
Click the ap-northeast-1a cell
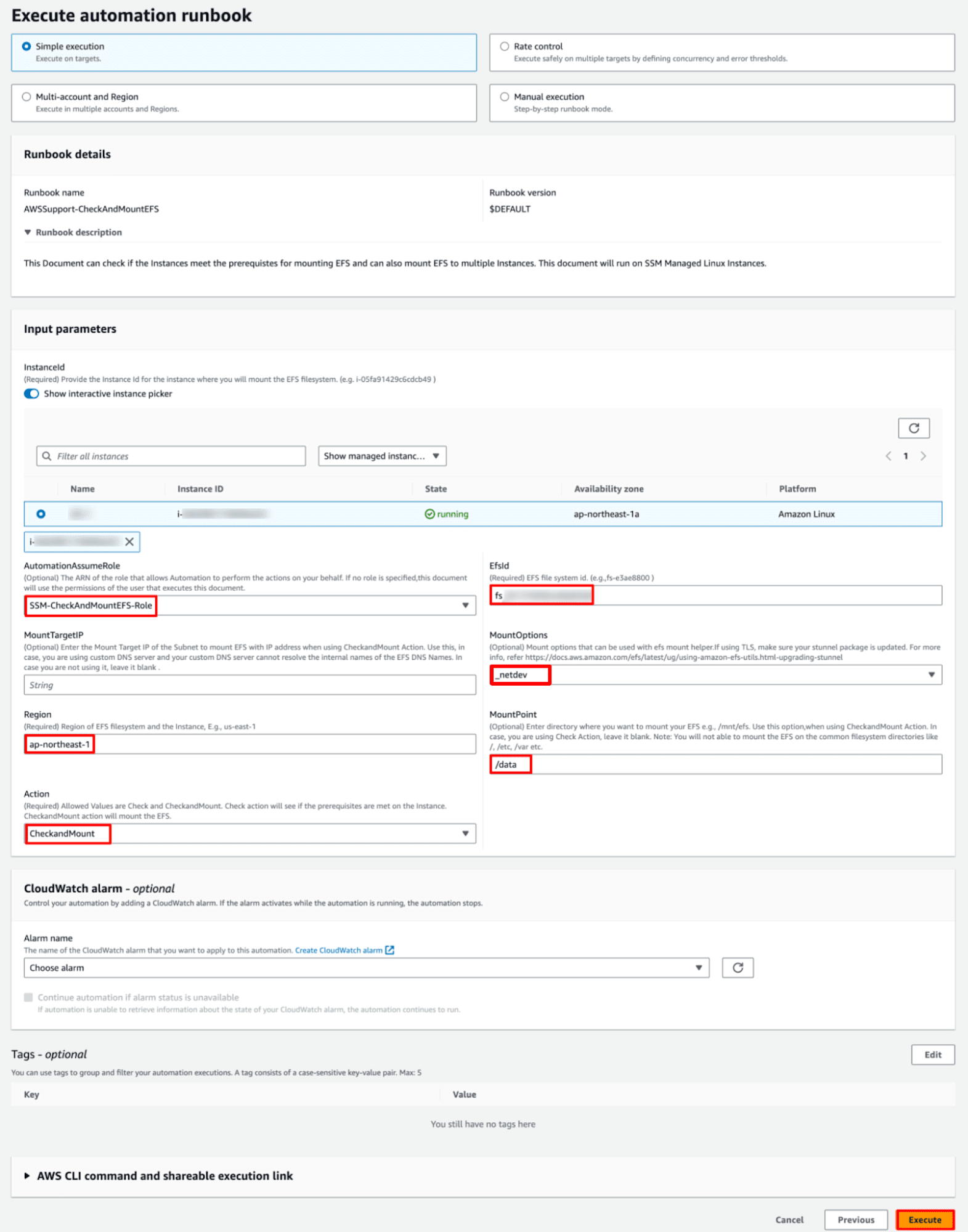[606, 514]
